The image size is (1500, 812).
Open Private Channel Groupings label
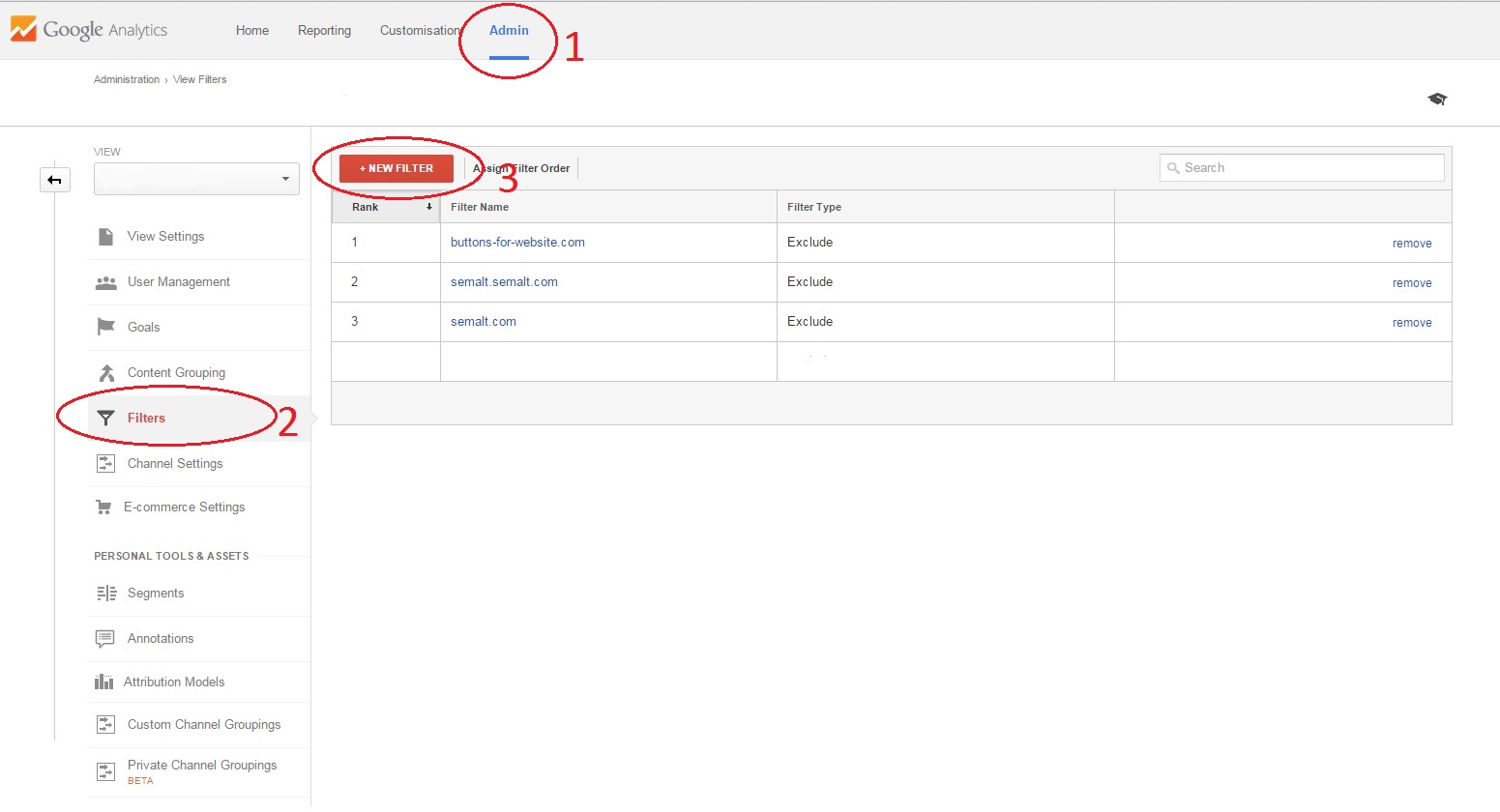pyautogui.click(x=202, y=766)
